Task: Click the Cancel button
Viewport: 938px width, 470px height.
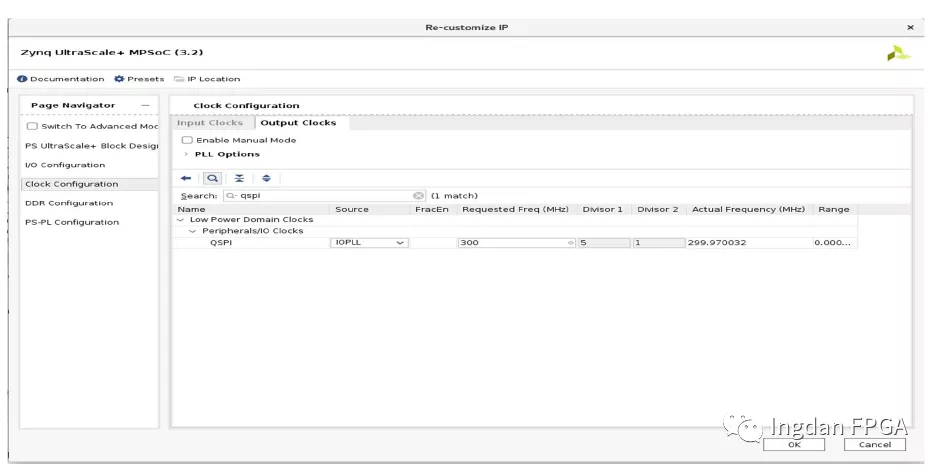Action: (x=875, y=444)
